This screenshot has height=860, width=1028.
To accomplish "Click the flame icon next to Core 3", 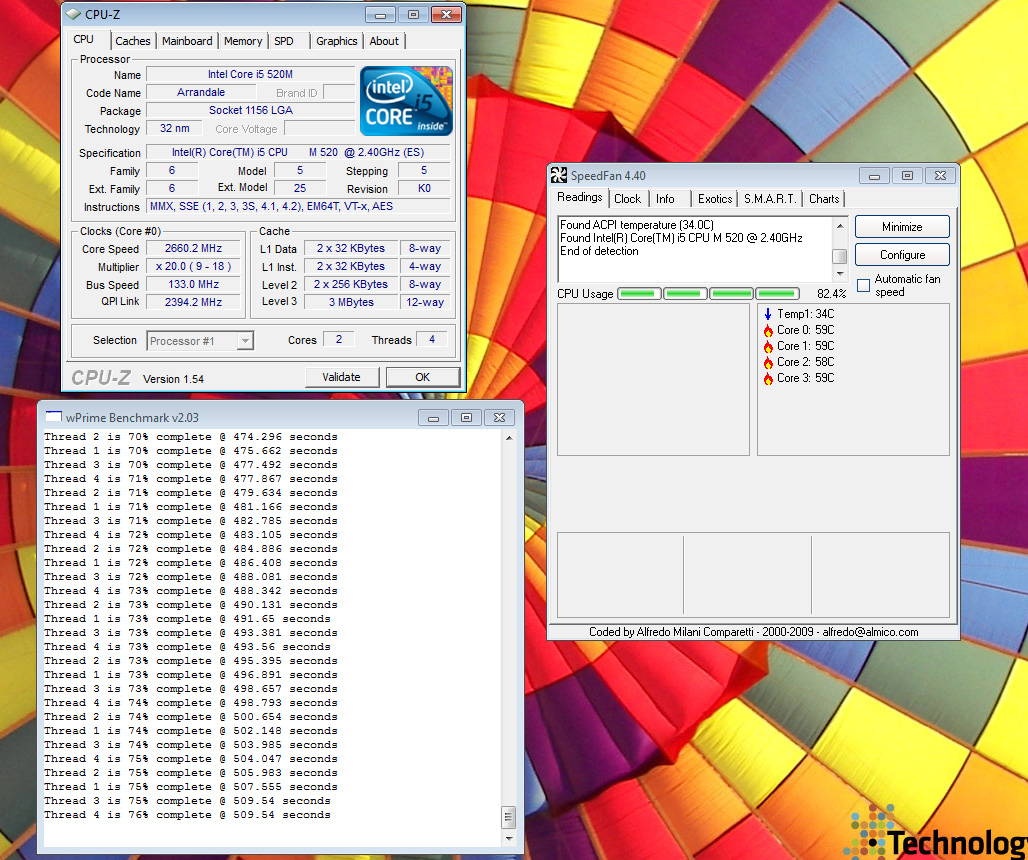I will [x=768, y=378].
